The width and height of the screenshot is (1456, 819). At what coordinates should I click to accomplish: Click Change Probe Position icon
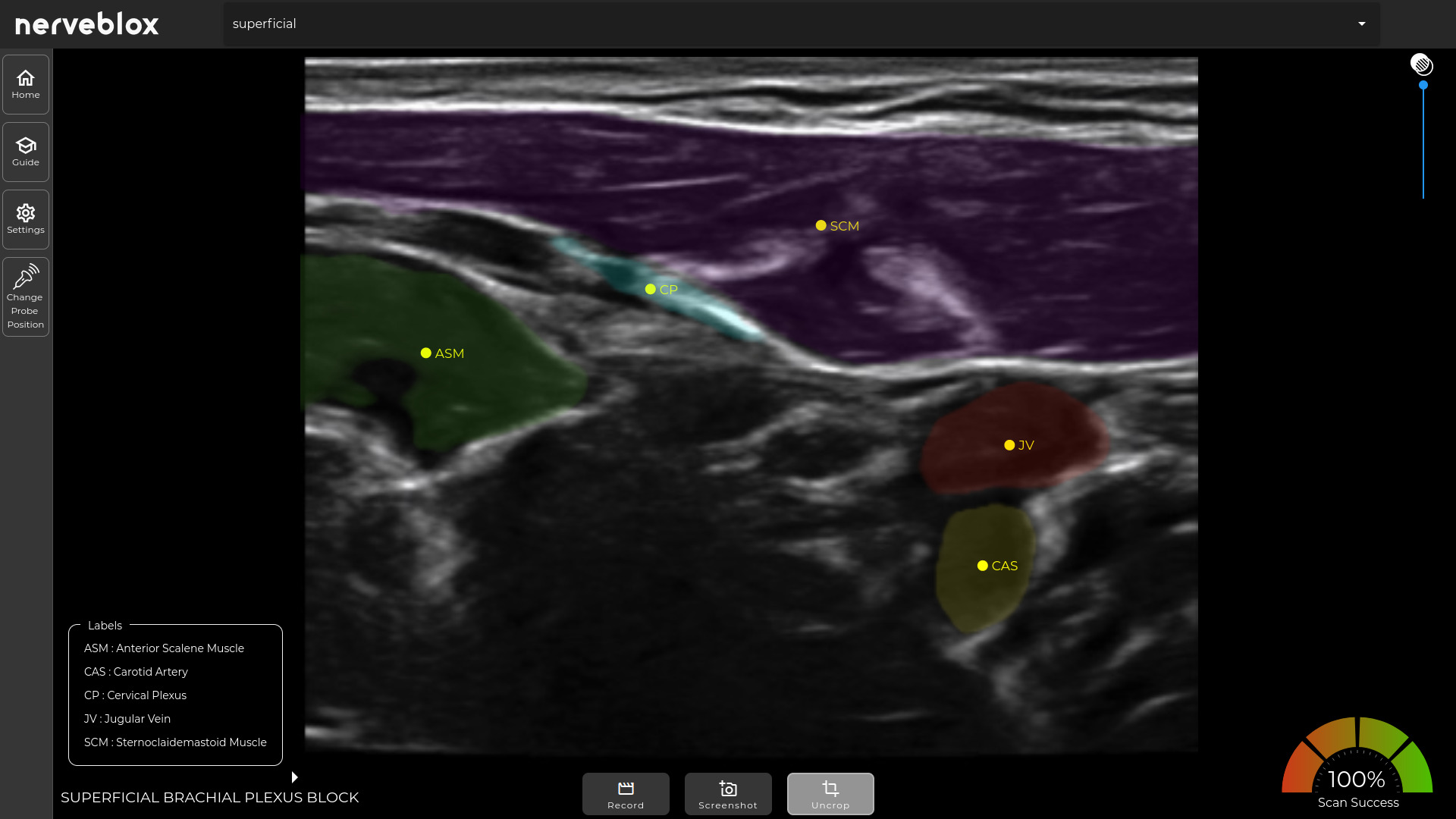(x=26, y=297)
